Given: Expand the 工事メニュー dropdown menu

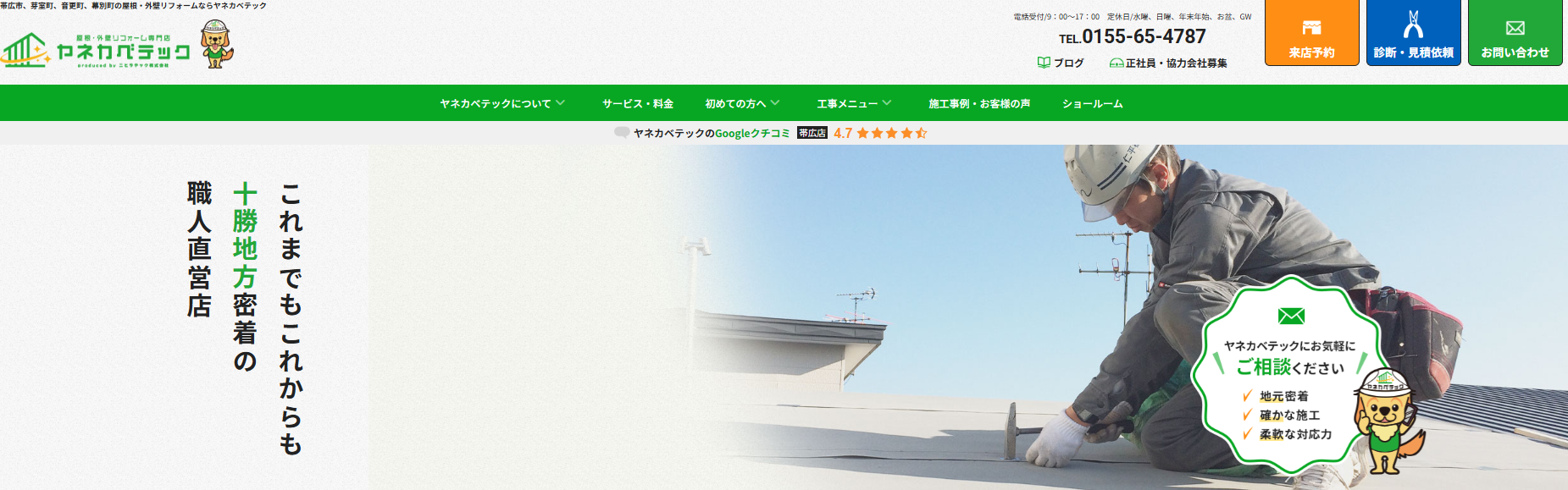Looking at the screenshot, I should pos(854,103).
